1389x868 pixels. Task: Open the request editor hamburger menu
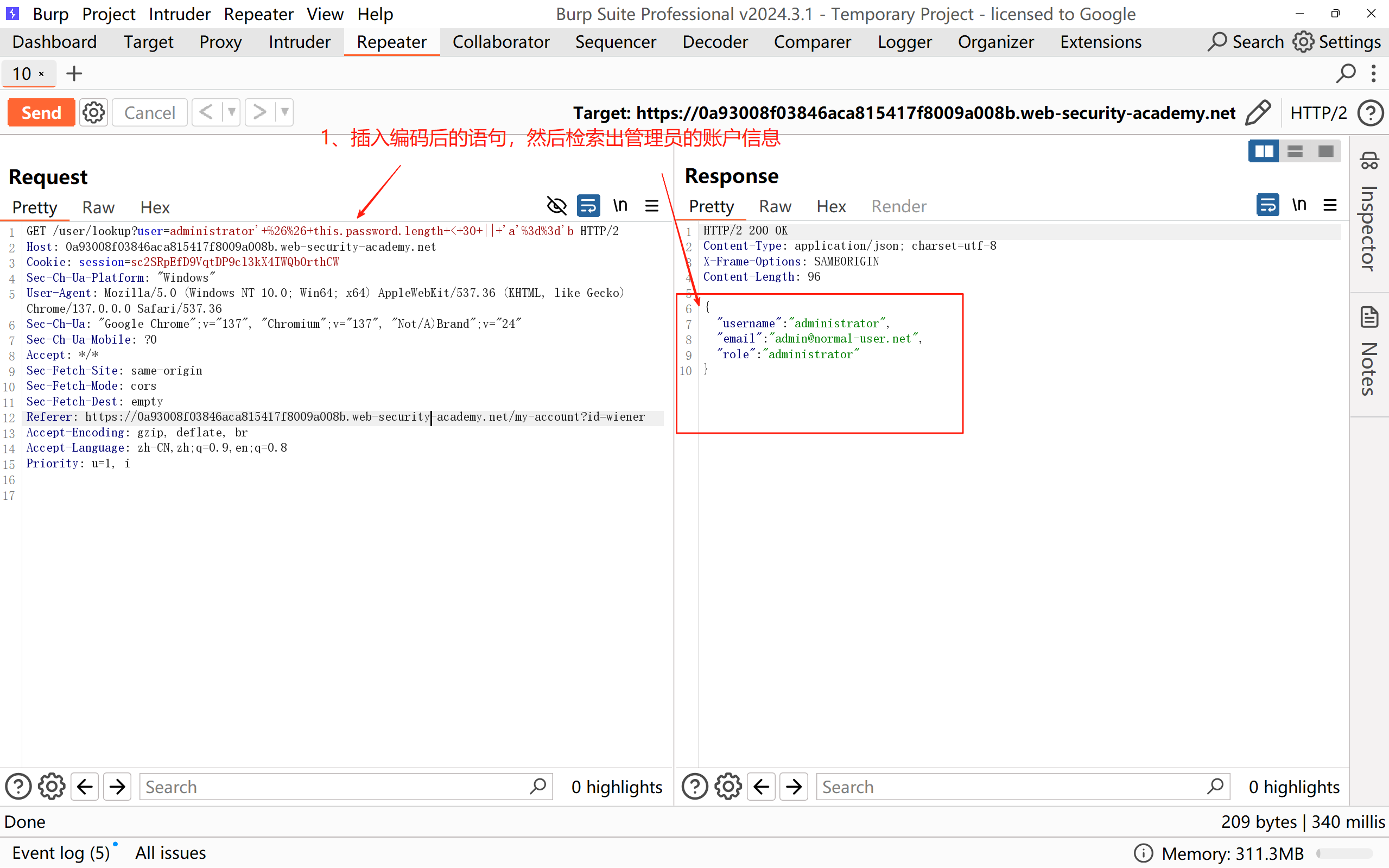click(x=651, y=206)
